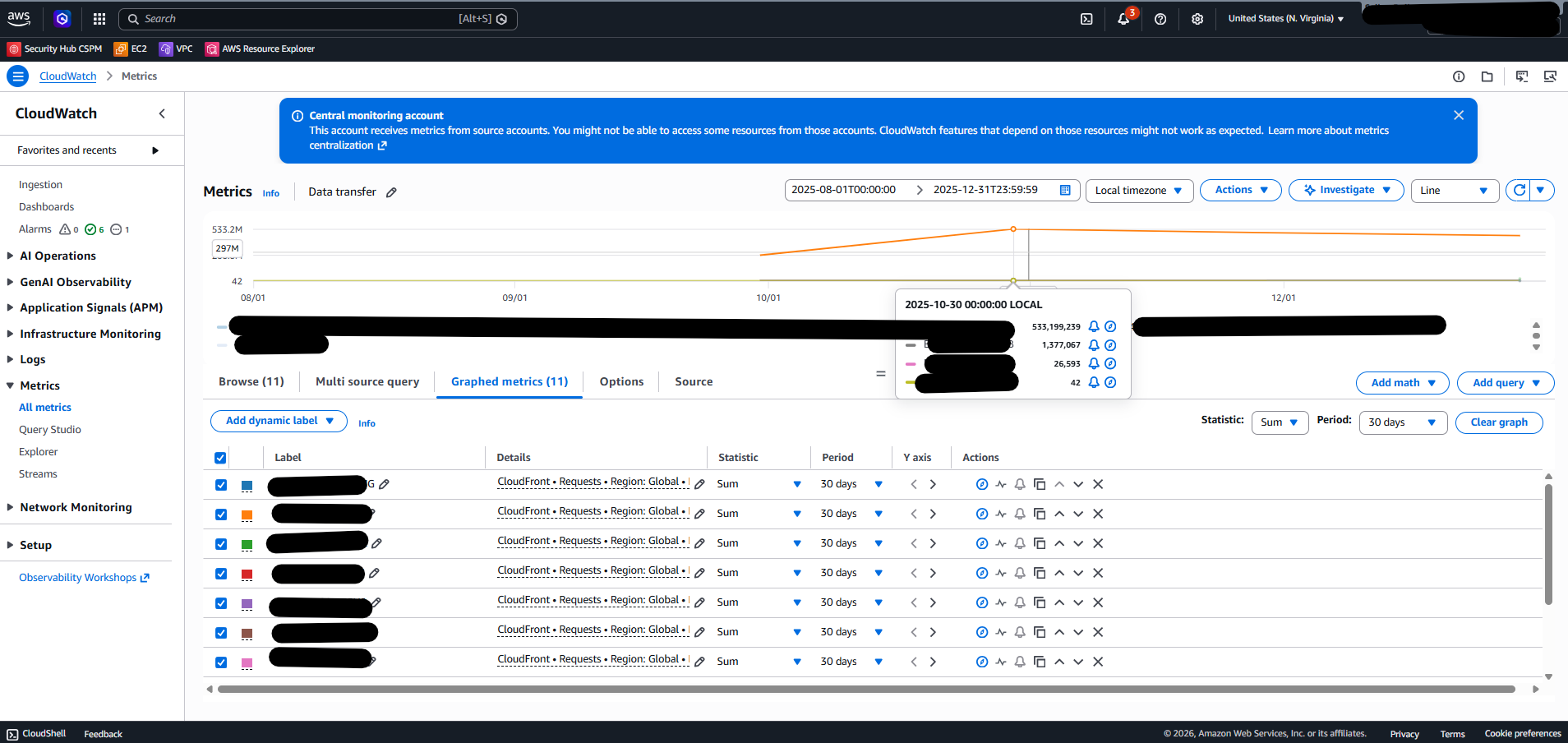Uncheck the green swatch metric row checkbox
The image size is (1568, 743).
tap(221, 544)
